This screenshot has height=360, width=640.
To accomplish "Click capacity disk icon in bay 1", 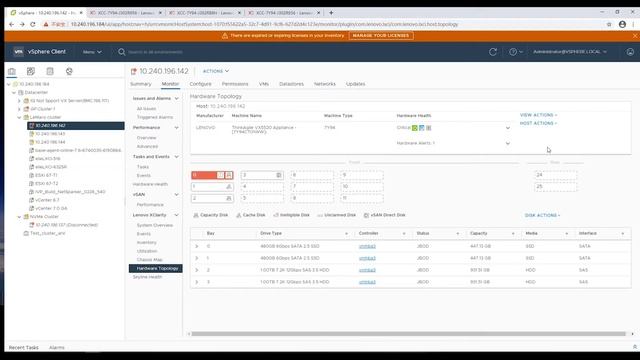I will pyautogui.click(x=229, y=187).
